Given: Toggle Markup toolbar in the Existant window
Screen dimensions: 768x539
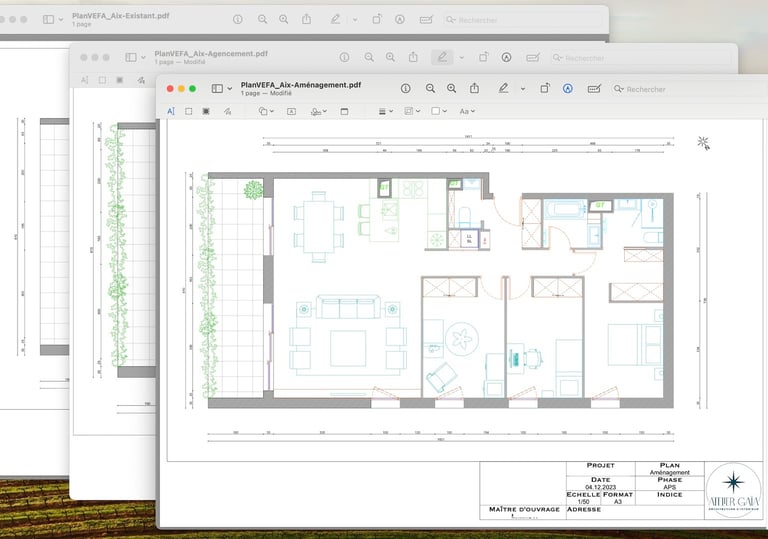Looking at the screenshot, I should click(x=401, y=19).
